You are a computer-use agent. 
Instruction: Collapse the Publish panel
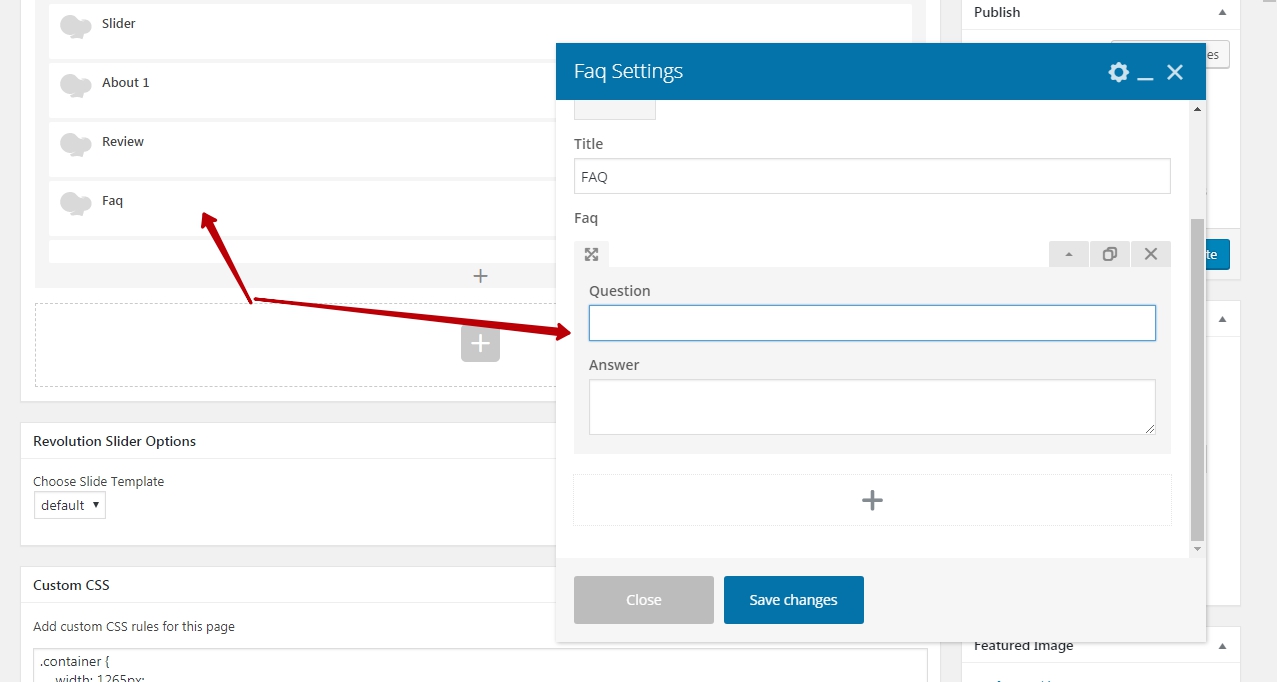1222,13
